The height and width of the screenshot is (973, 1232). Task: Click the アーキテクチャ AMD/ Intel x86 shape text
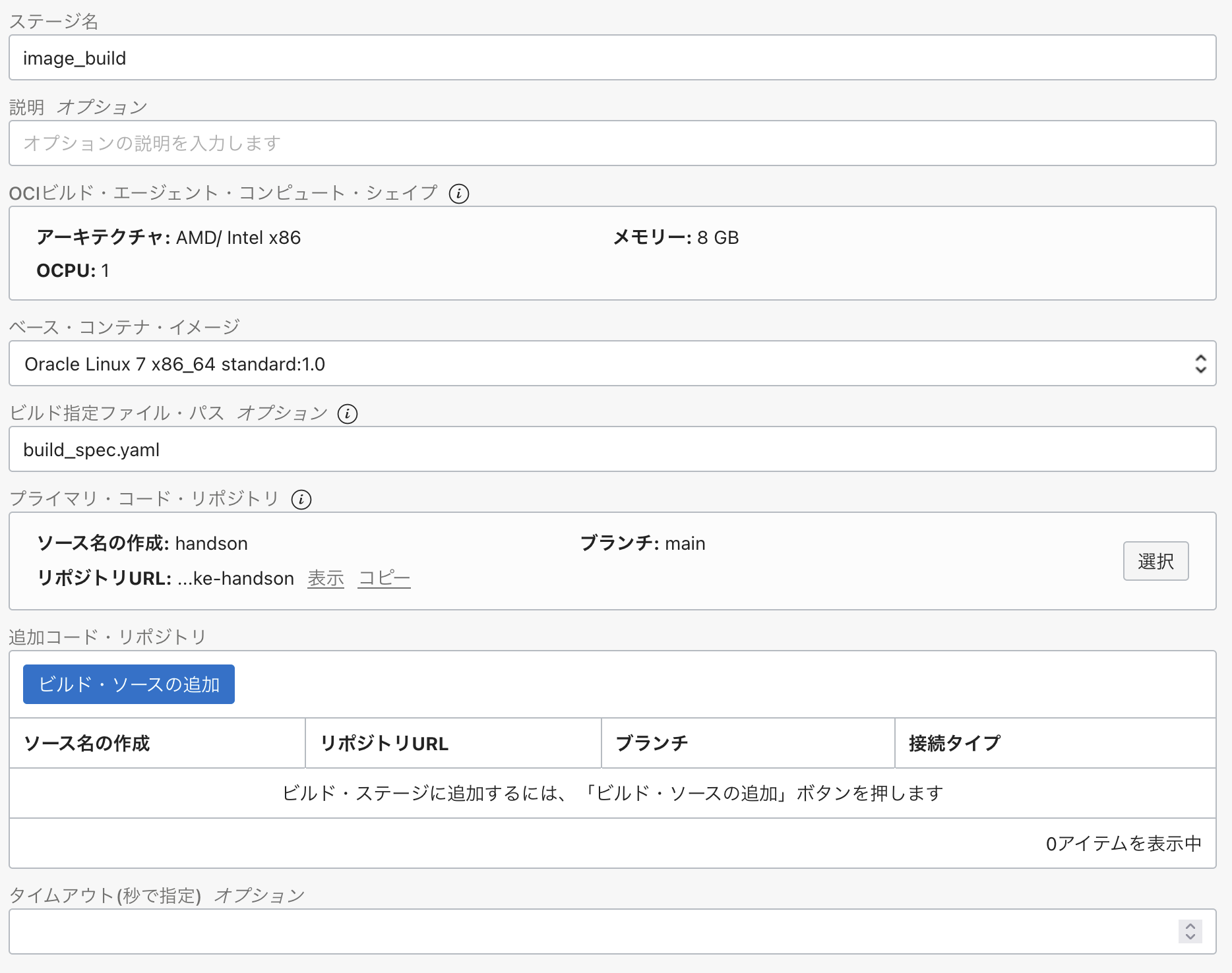[169, 237]
